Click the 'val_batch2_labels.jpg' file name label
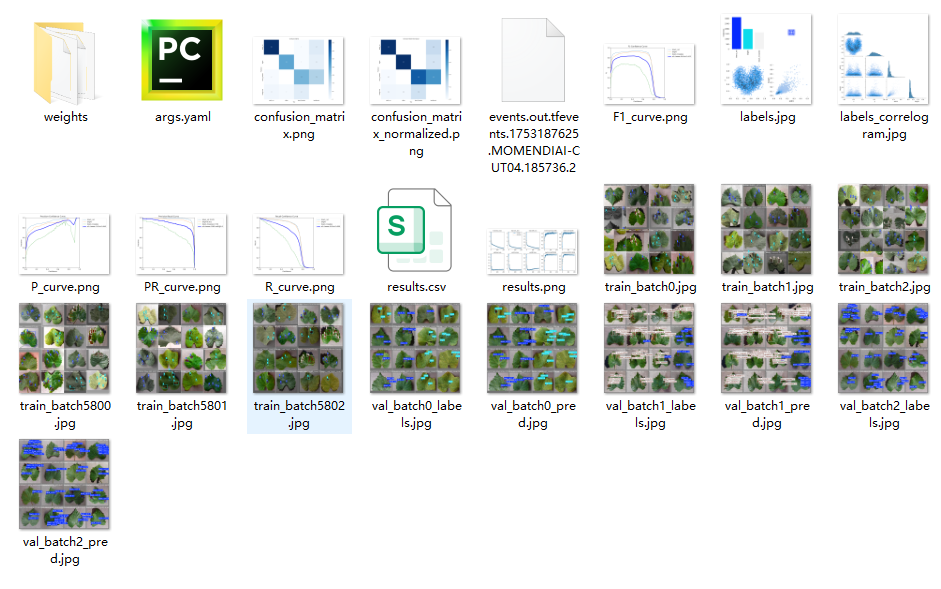The height and width of the screenshot is (589, 941). point(885,414)
